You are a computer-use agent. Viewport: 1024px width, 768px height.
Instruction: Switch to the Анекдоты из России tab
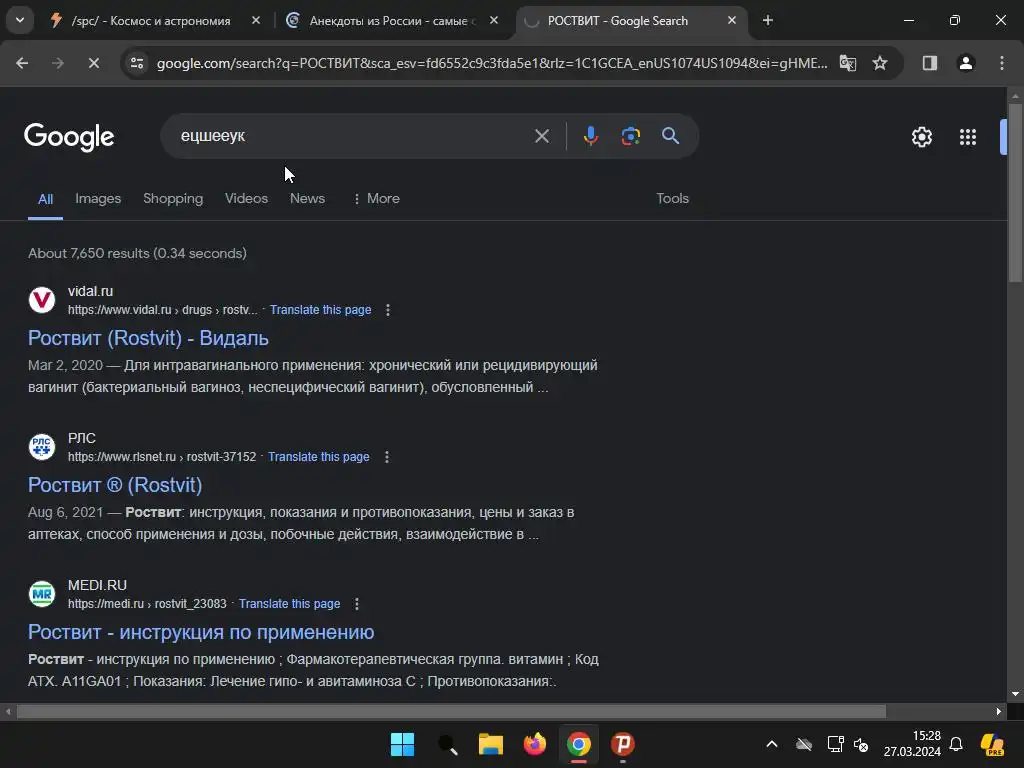tap(389, 21)
